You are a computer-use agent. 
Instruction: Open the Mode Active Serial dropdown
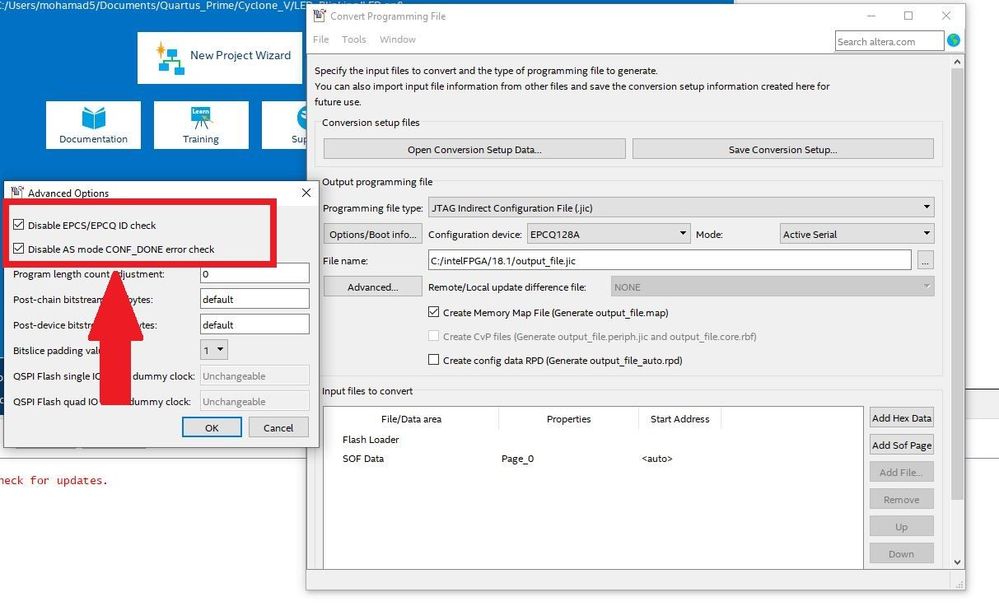point(857,234)
